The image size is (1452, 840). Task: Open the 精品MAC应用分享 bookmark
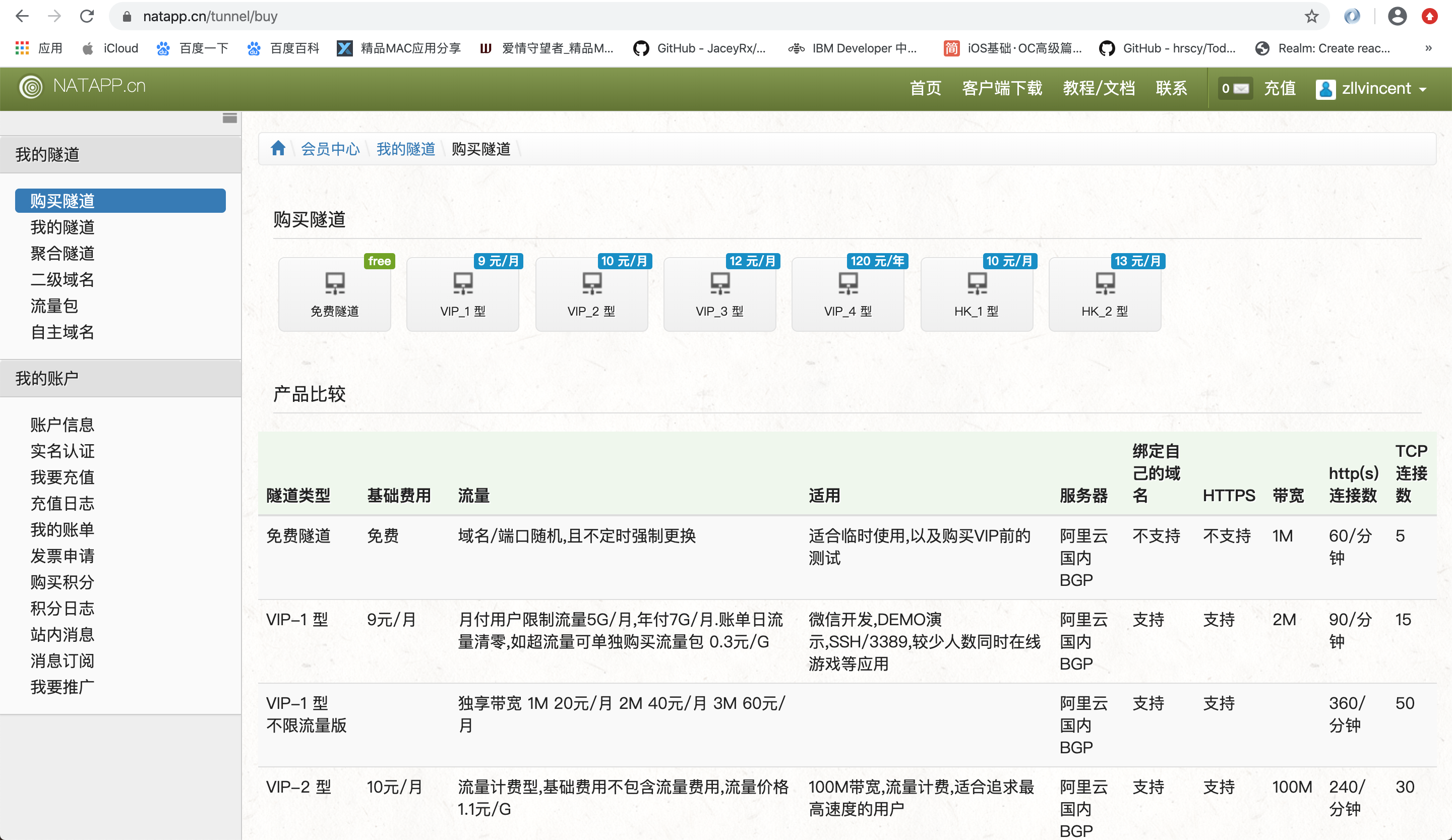click(399, 48)
